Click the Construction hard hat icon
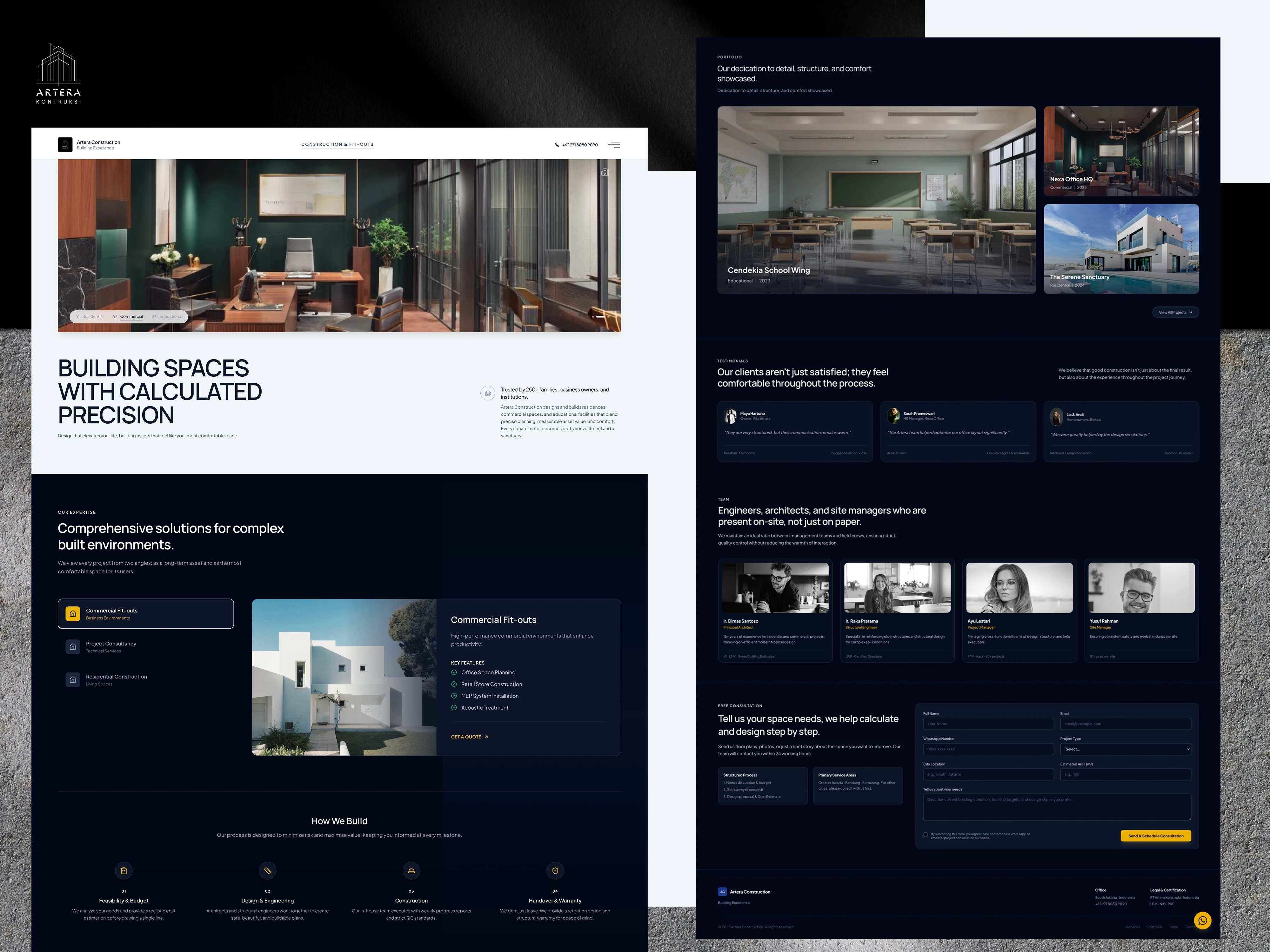The image size is (1270, 952). point(411,870)
